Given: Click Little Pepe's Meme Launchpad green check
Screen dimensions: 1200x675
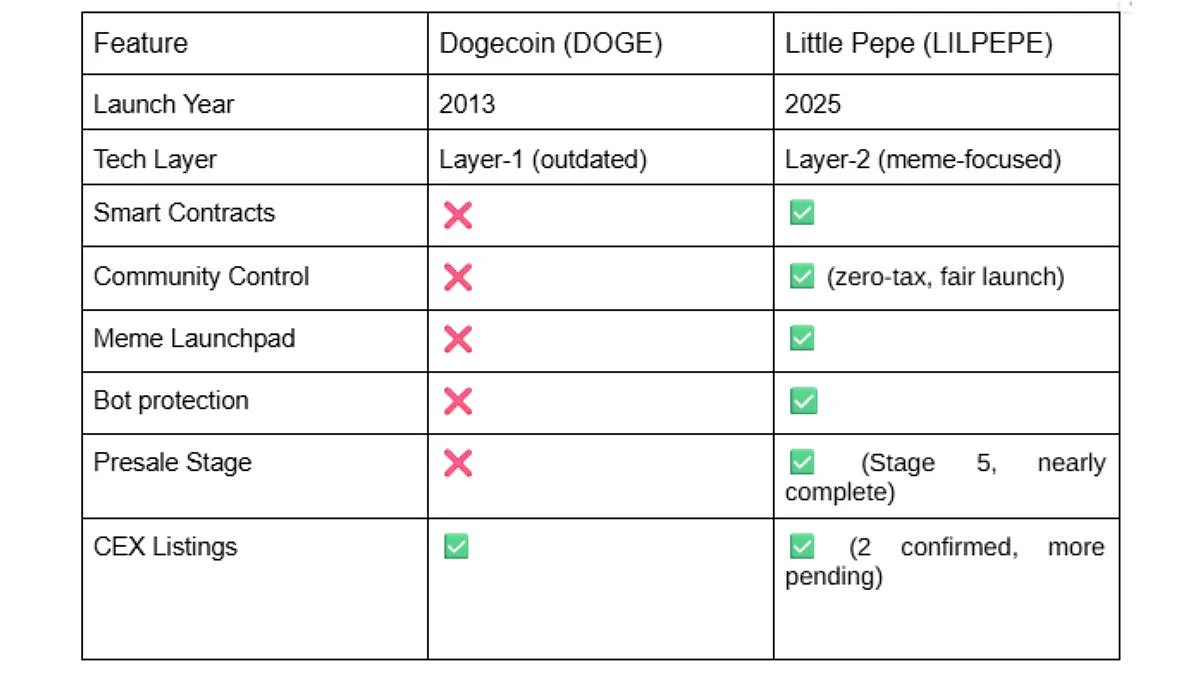Looking at the screenshot, I should 802,338.
